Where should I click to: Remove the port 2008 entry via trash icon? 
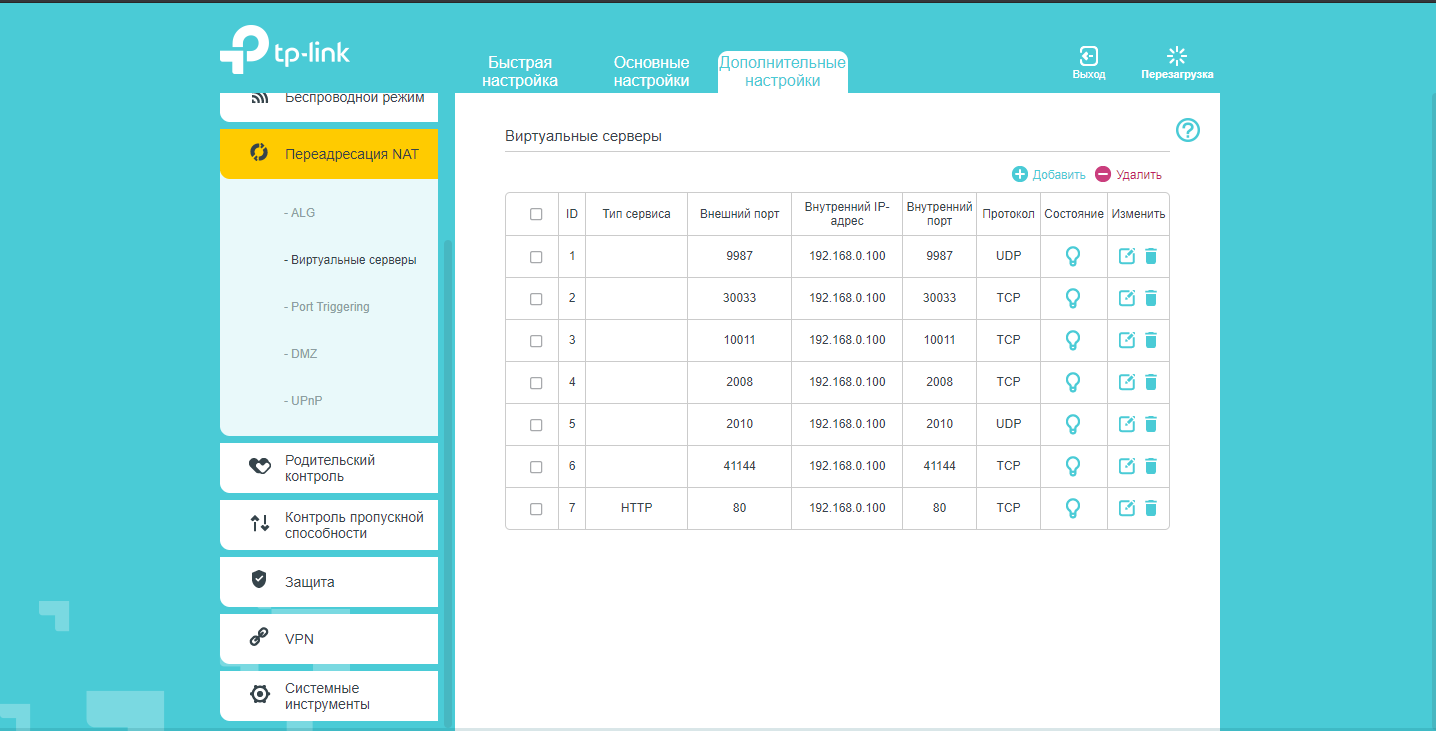1150,382
